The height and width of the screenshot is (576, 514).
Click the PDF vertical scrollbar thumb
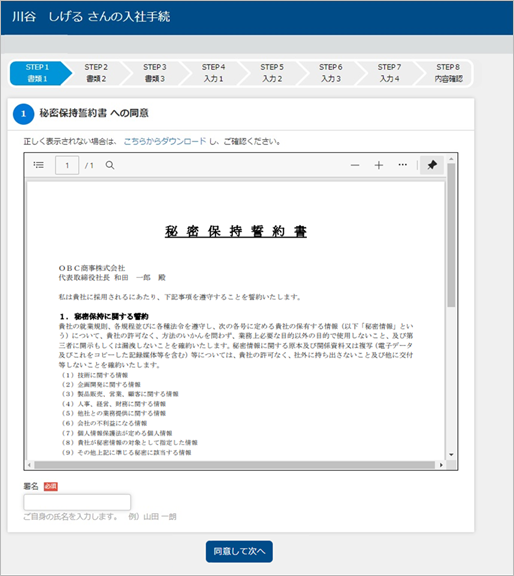pos(451,235)
